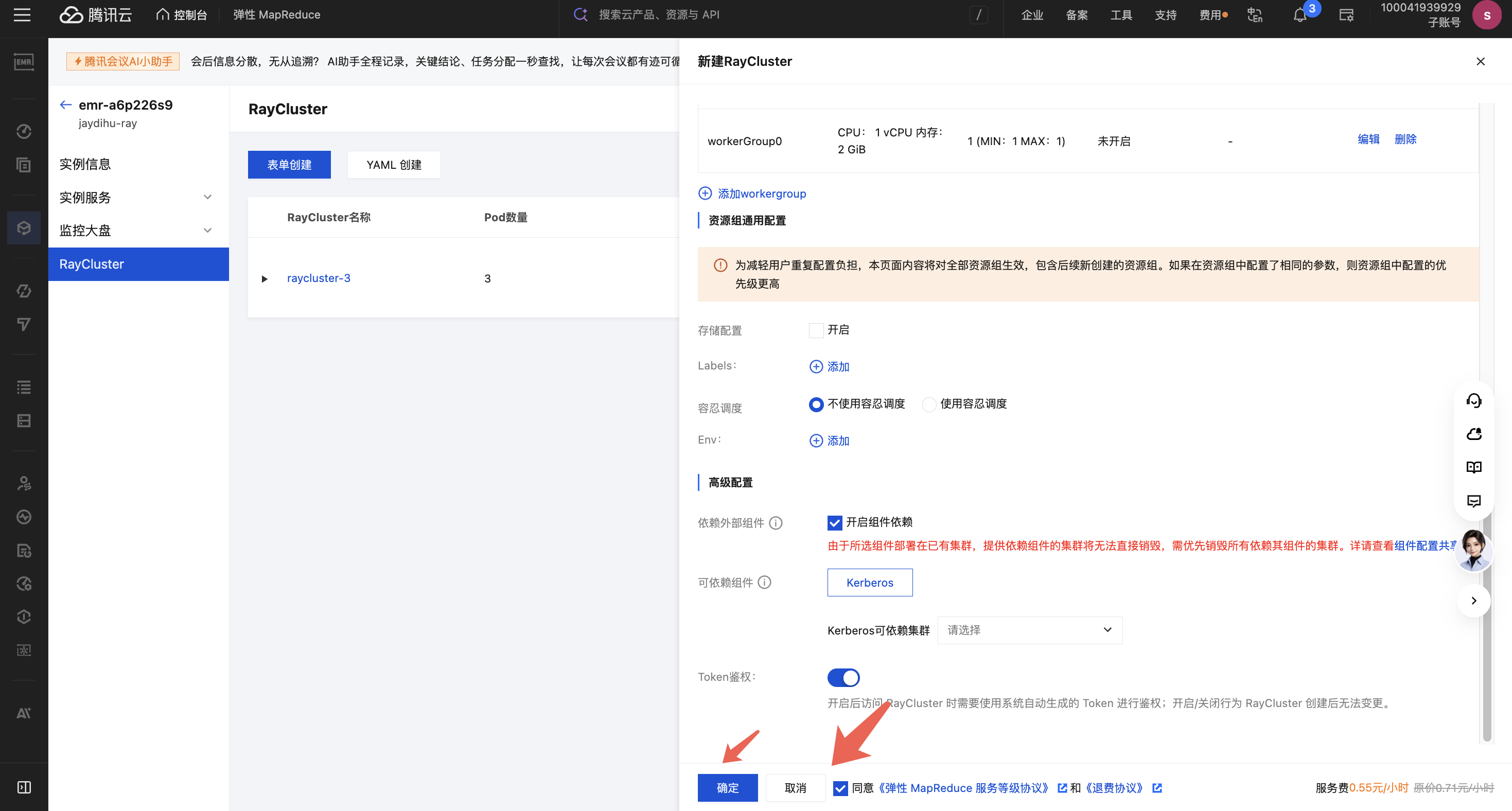Open Kerberos可依赖集群 dropdown
This screenshot has width=1512, height=811.
click(1029, 630)
